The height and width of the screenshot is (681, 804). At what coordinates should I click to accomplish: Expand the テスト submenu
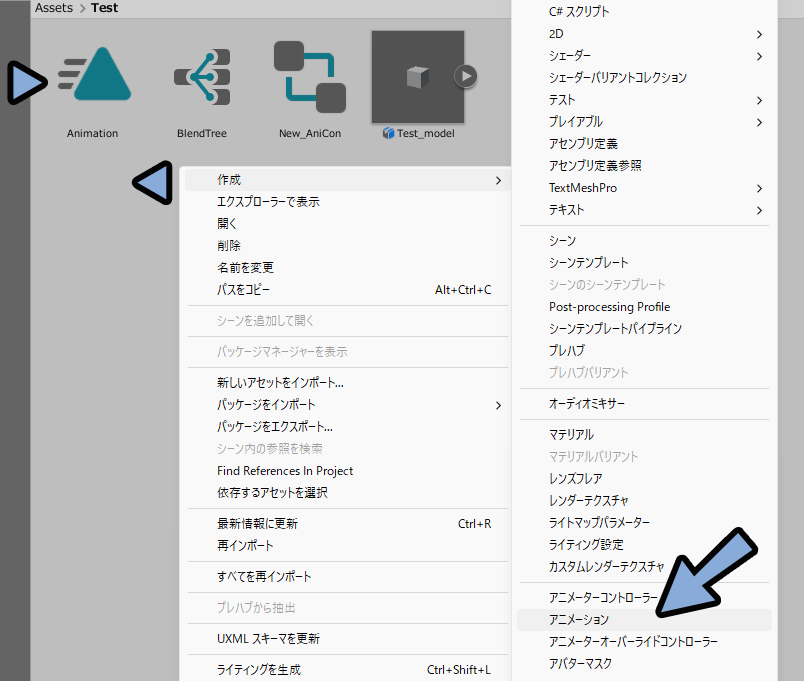tap(645, 100)
